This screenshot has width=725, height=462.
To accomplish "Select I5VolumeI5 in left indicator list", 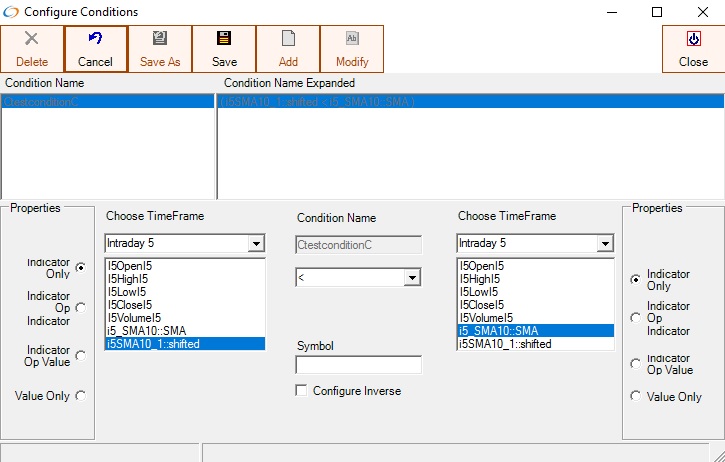I will (133, 318).
